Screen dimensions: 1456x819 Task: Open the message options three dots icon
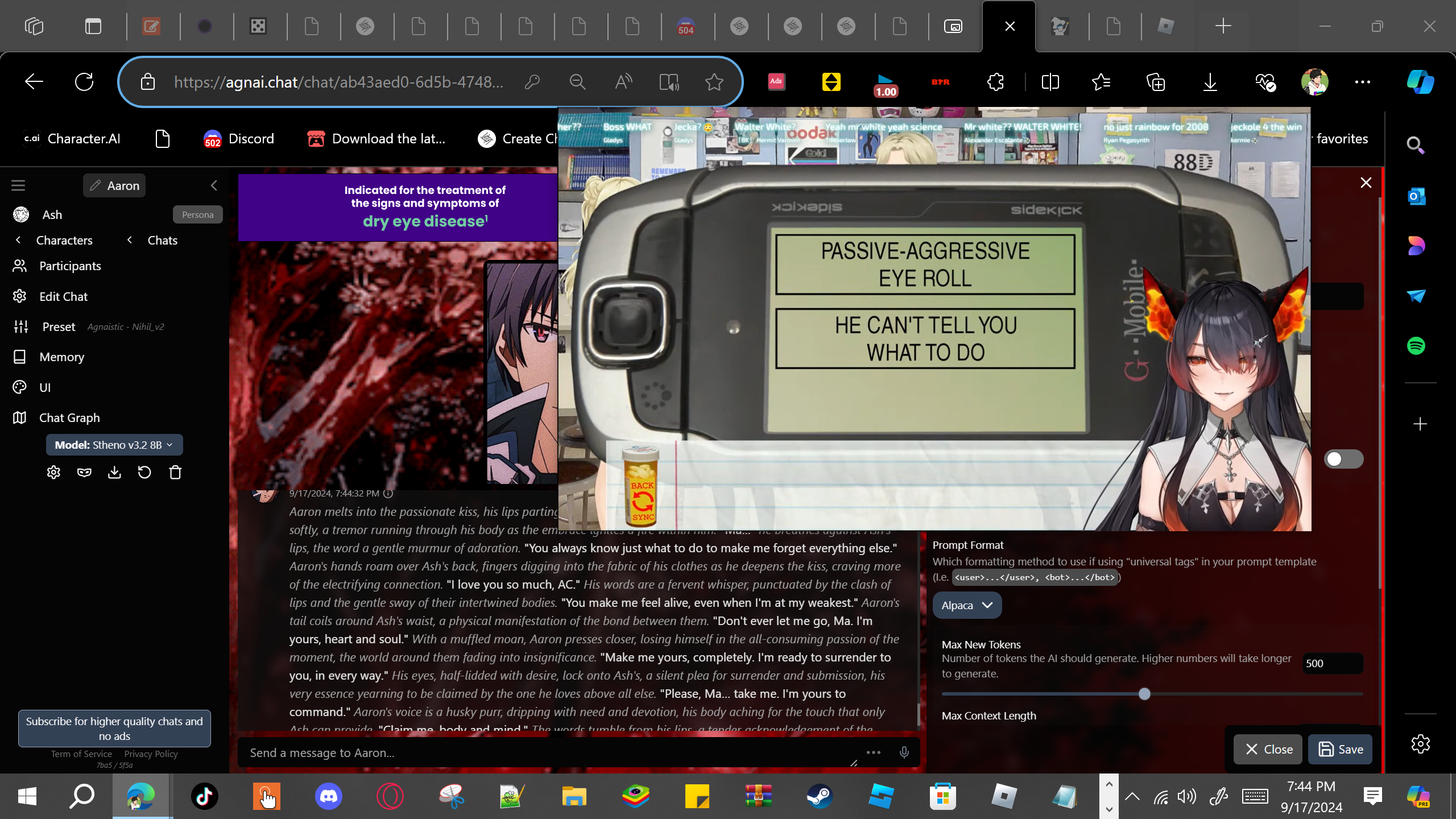coord(873,753)
